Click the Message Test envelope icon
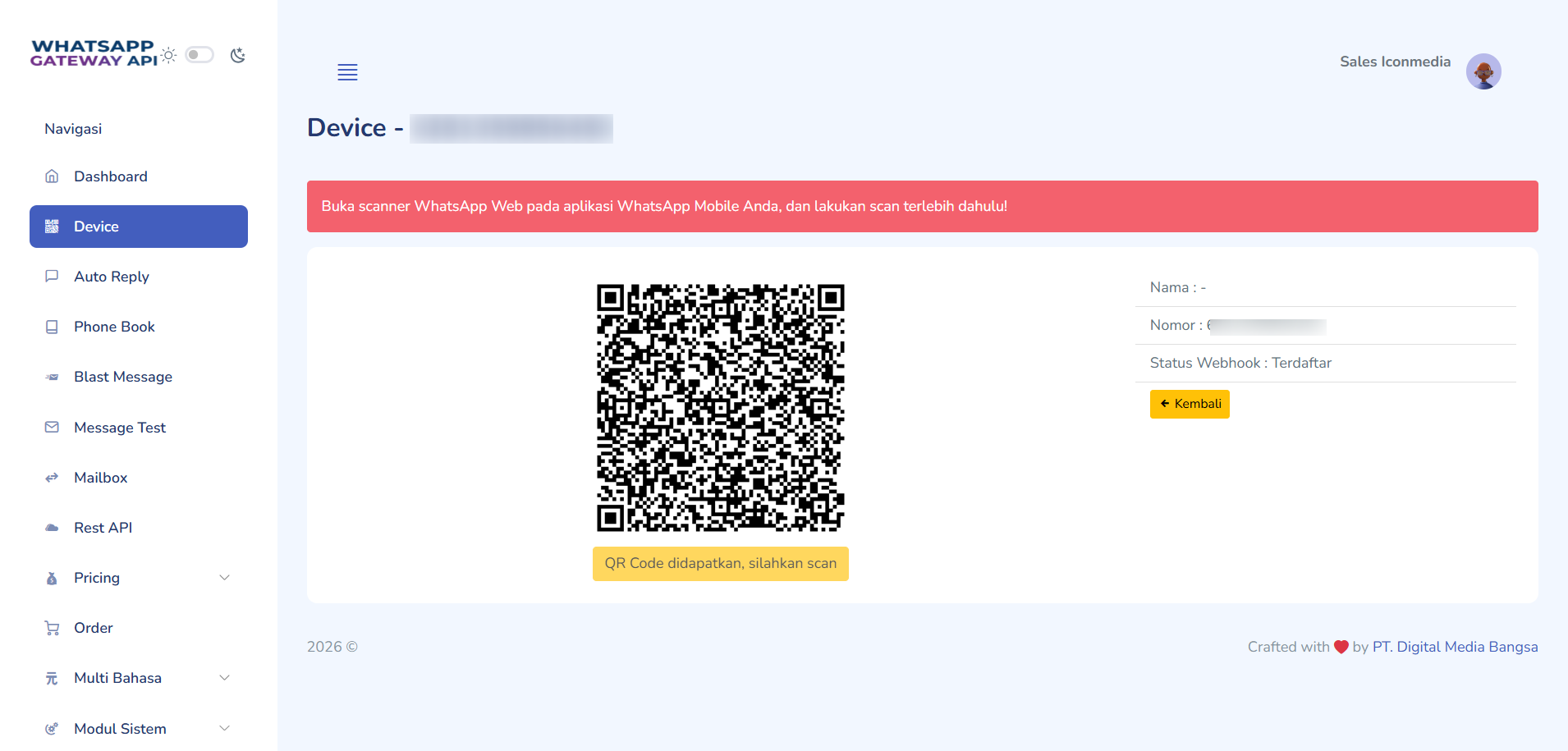This screenshot has height=751, width=1568. [x=52, y=428]
